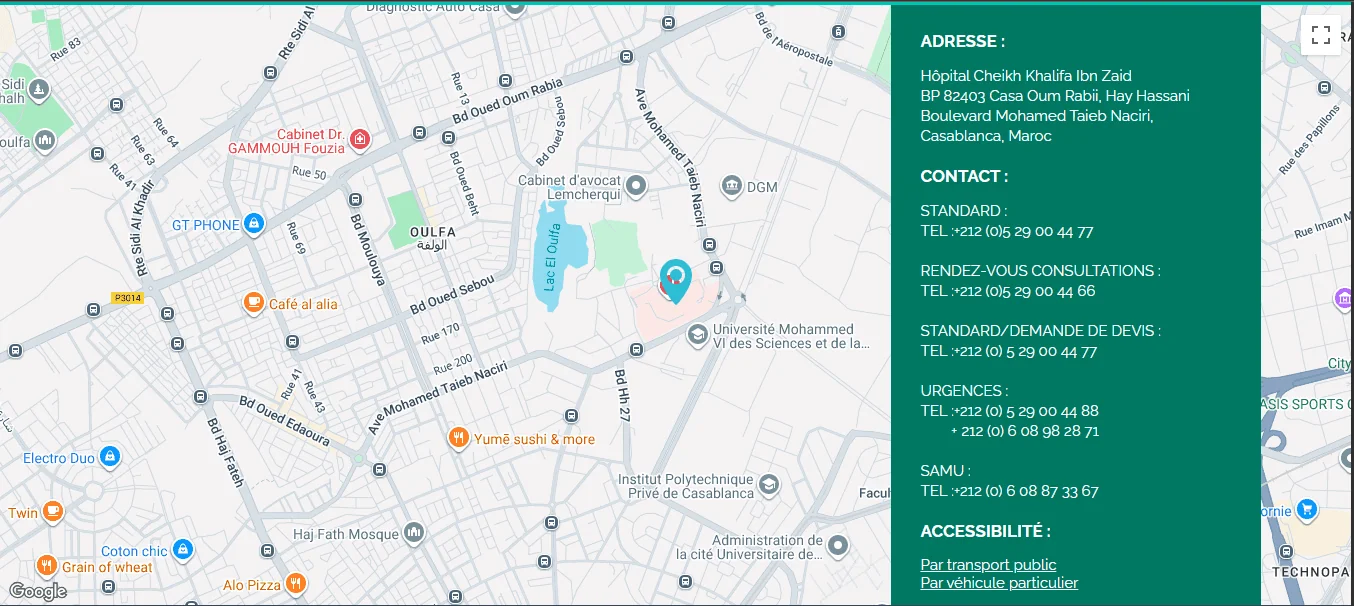This screenshot has width=1354, height=606.
Task: Open the Par transport public link
Action: click(x=988, y=565)
